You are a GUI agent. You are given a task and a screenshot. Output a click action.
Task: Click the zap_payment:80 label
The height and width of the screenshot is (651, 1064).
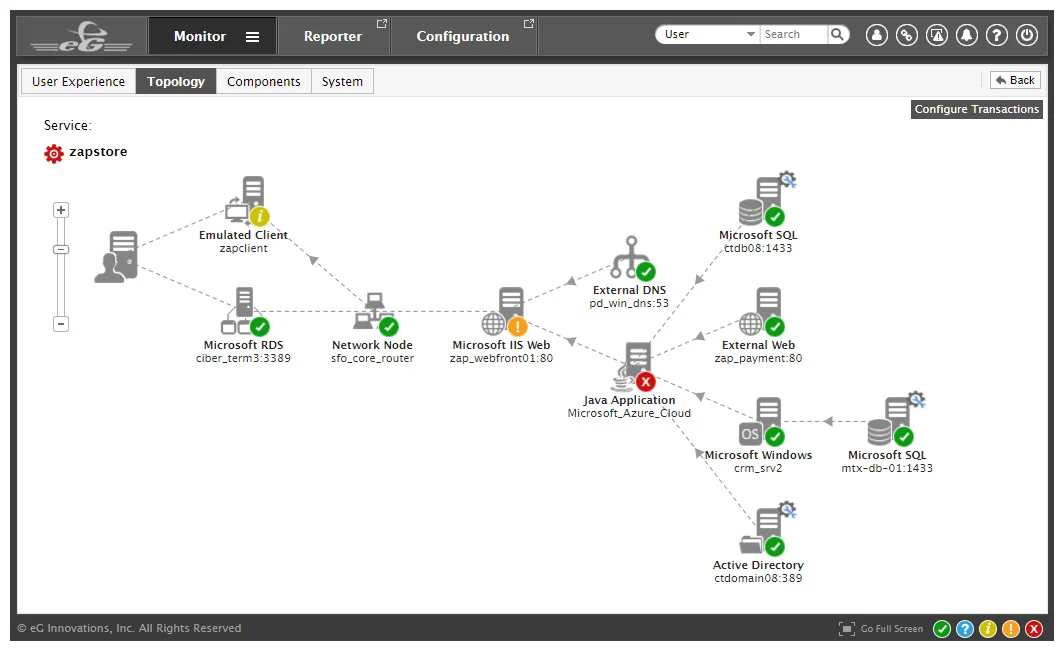click(758, 358)
